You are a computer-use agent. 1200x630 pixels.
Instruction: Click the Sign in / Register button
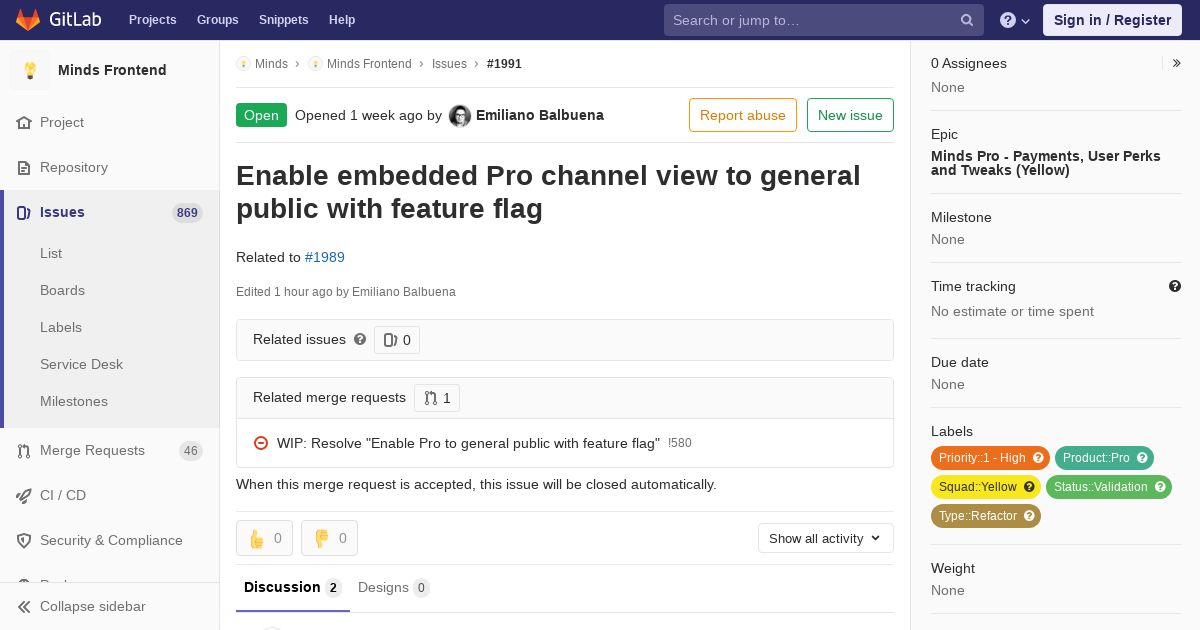click(x=1112, y=20)
